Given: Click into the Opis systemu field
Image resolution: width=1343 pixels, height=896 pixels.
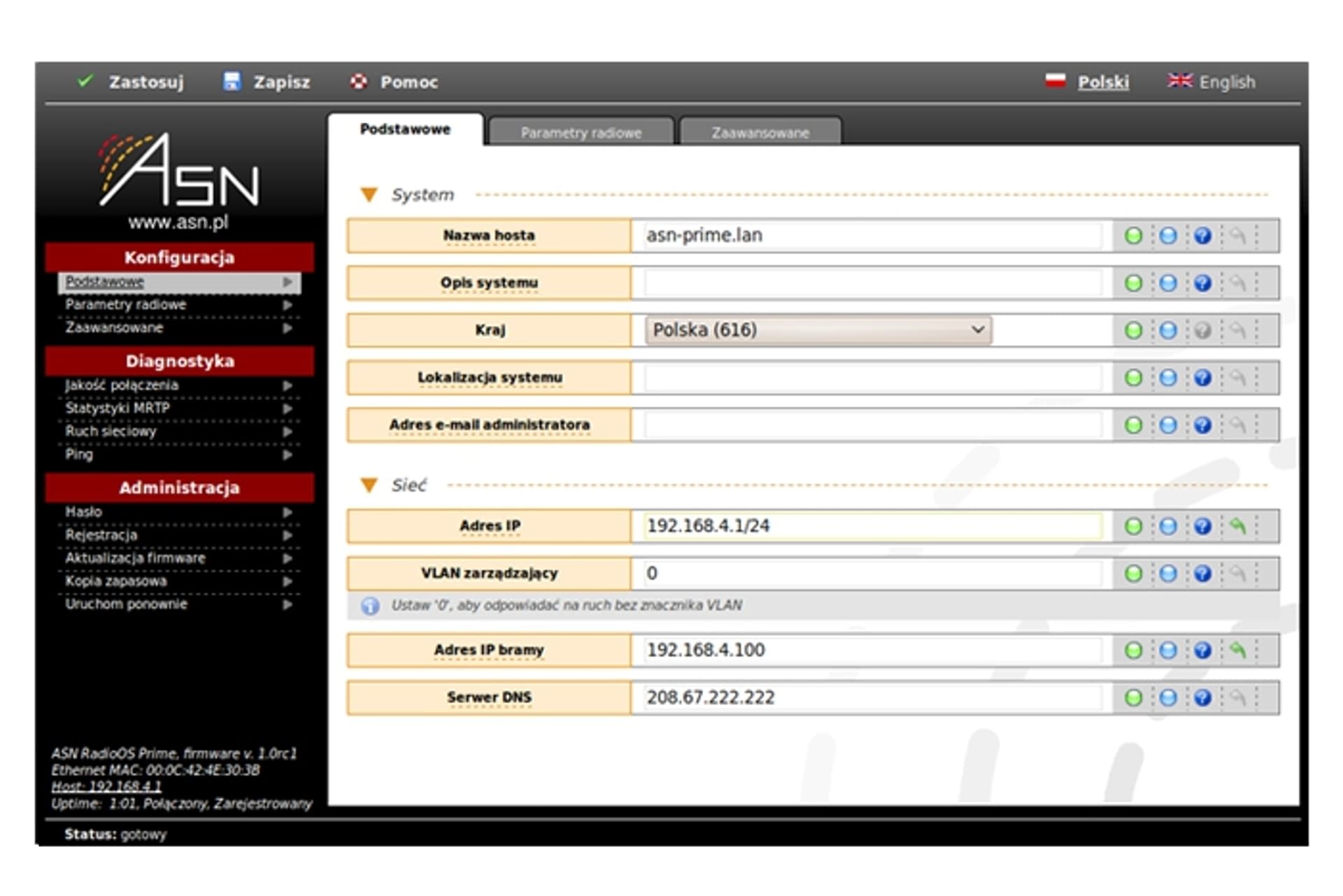Looking at the screenshot, I should tap(872, 283).
